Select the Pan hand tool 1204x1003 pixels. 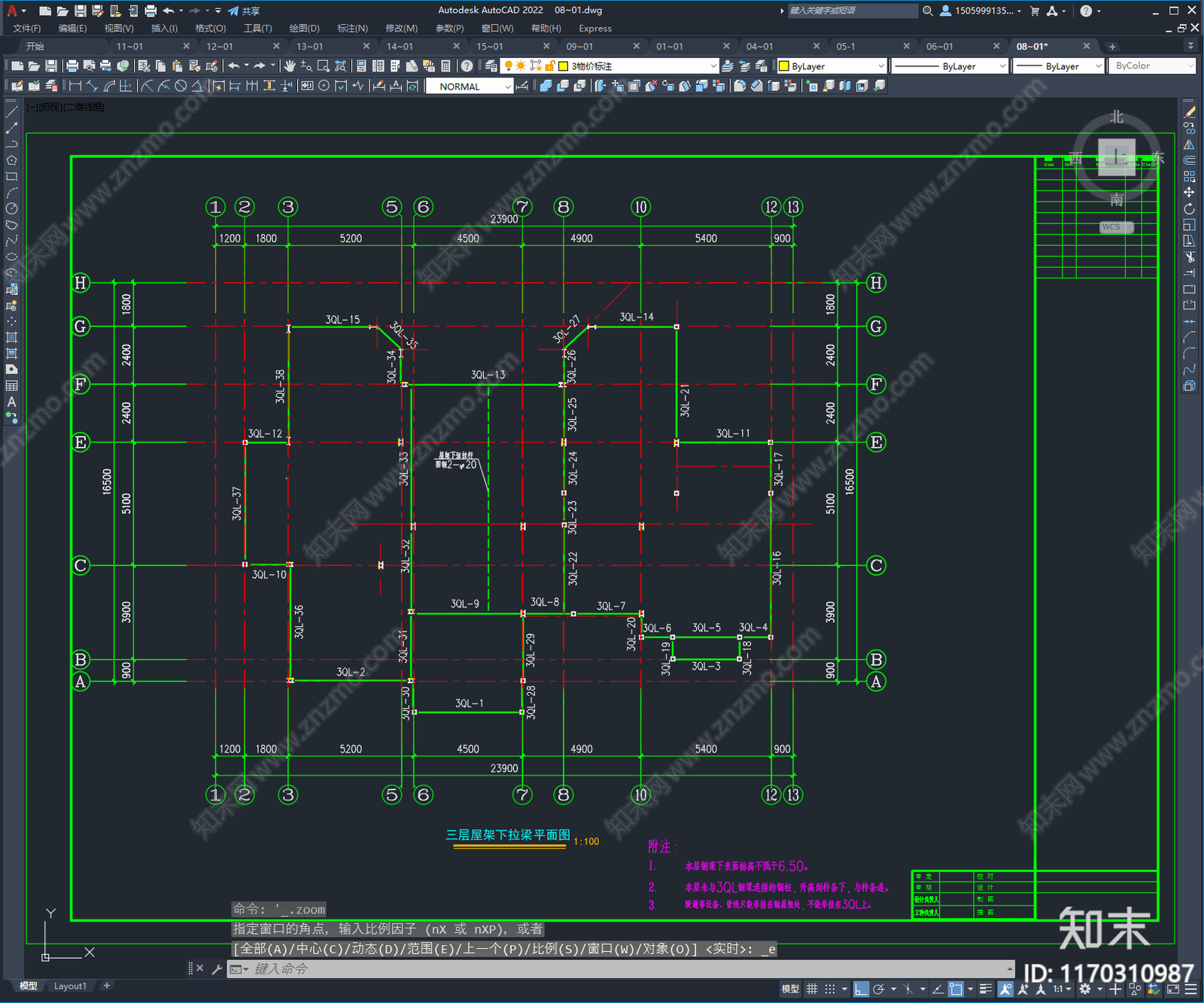(x=290, y=66)
